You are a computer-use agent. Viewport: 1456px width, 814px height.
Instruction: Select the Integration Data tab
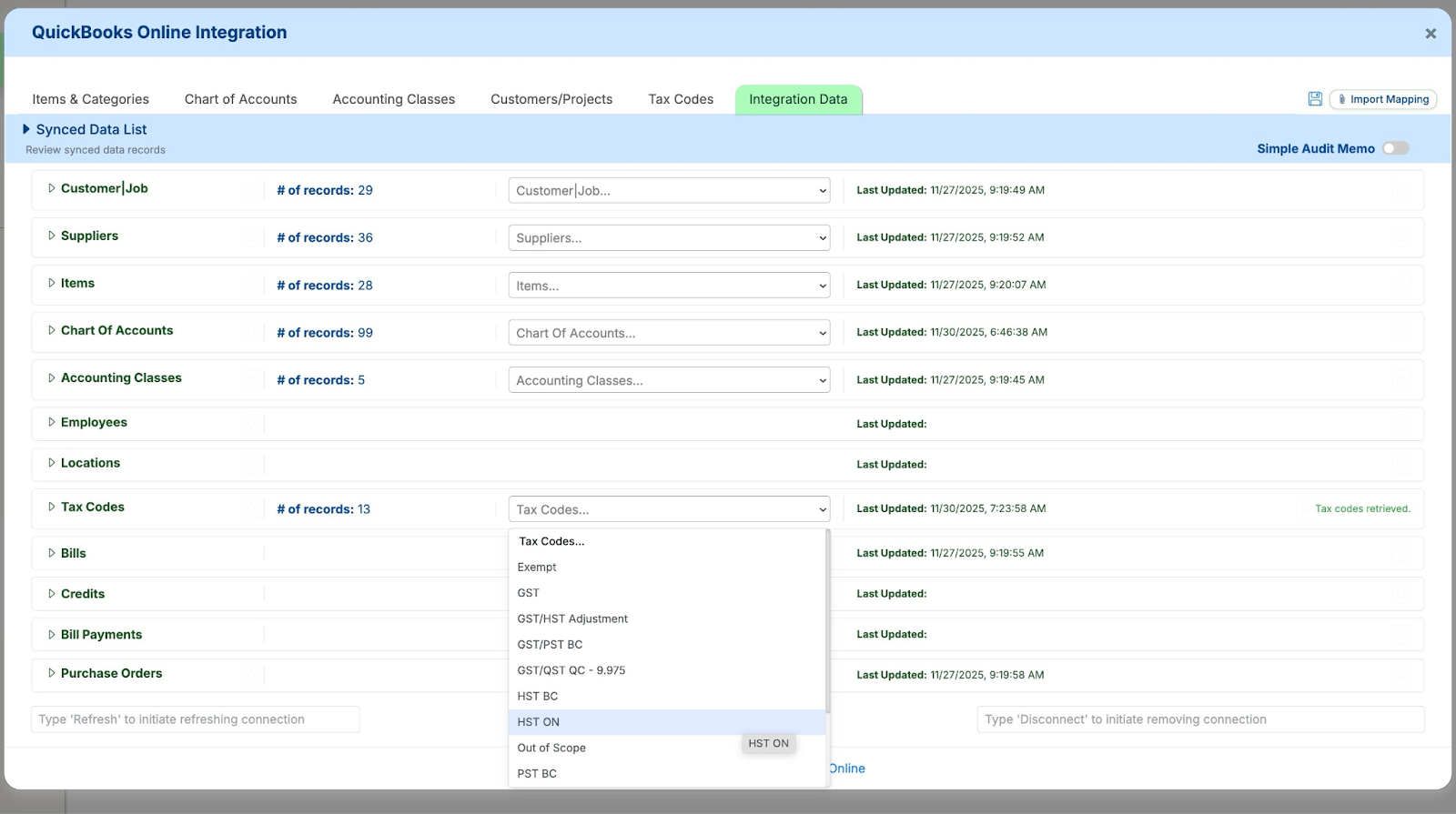pos(798,99)
